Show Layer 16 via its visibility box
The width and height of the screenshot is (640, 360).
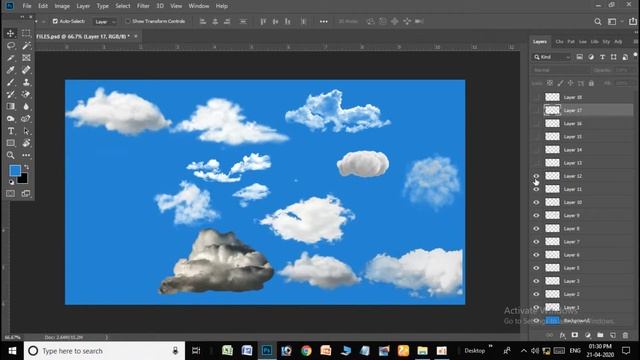[536, 123]
